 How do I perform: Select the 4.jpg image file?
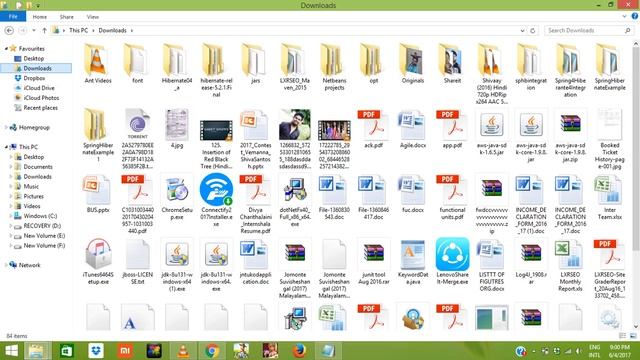177,128
